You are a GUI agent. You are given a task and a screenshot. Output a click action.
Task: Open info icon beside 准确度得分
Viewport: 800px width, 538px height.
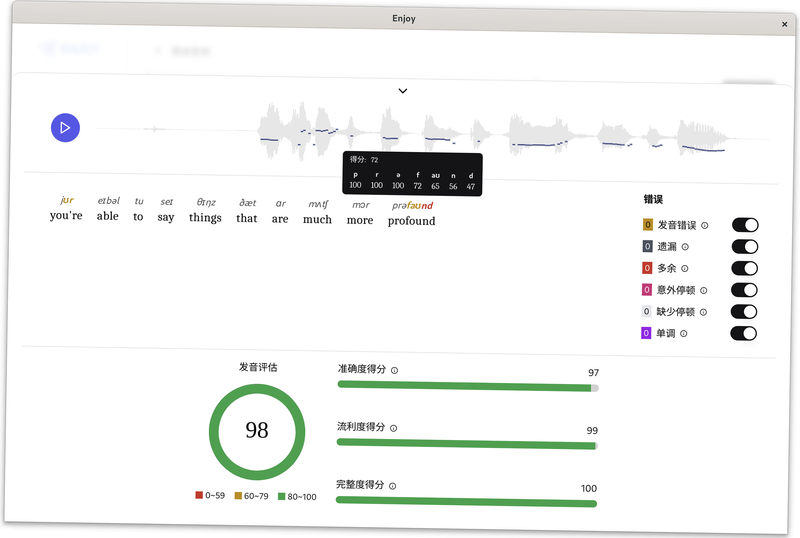394,371
